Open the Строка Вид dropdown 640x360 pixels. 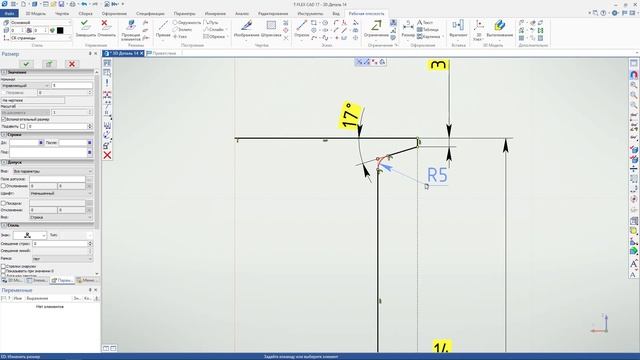coord(61,217)
